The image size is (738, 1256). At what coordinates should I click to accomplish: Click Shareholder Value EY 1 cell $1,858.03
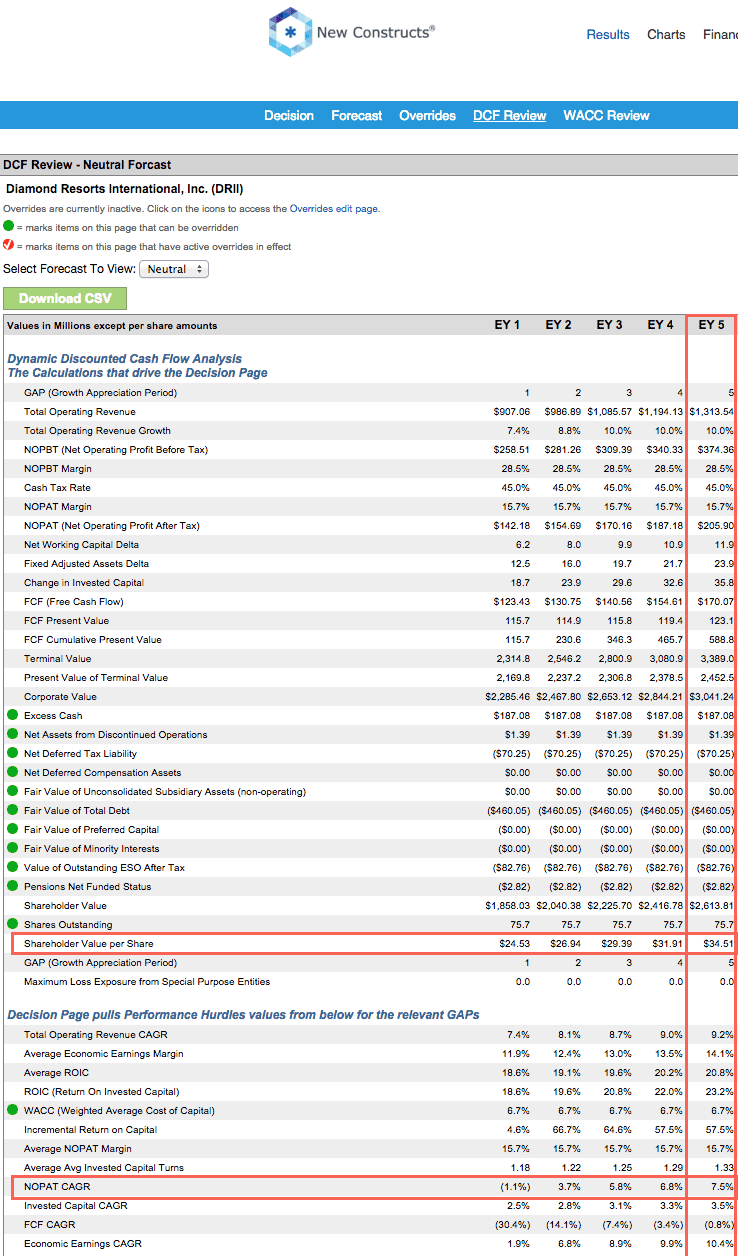pos(508,905)
